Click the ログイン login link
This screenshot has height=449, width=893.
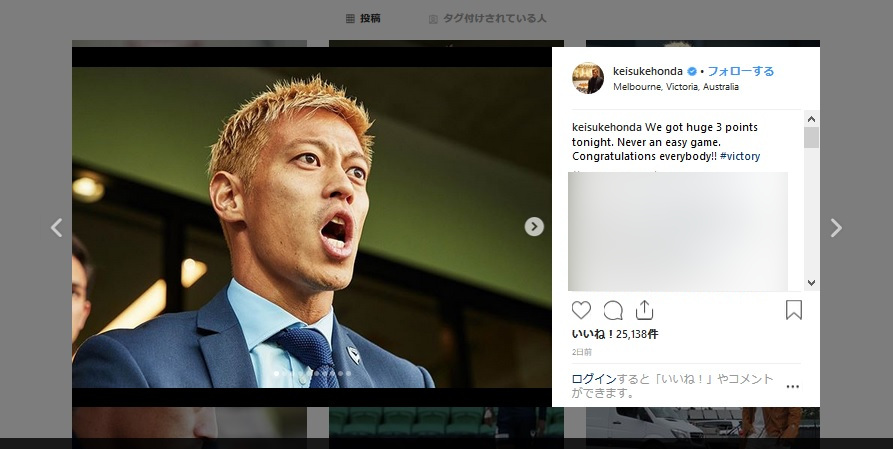pos(594,379)
